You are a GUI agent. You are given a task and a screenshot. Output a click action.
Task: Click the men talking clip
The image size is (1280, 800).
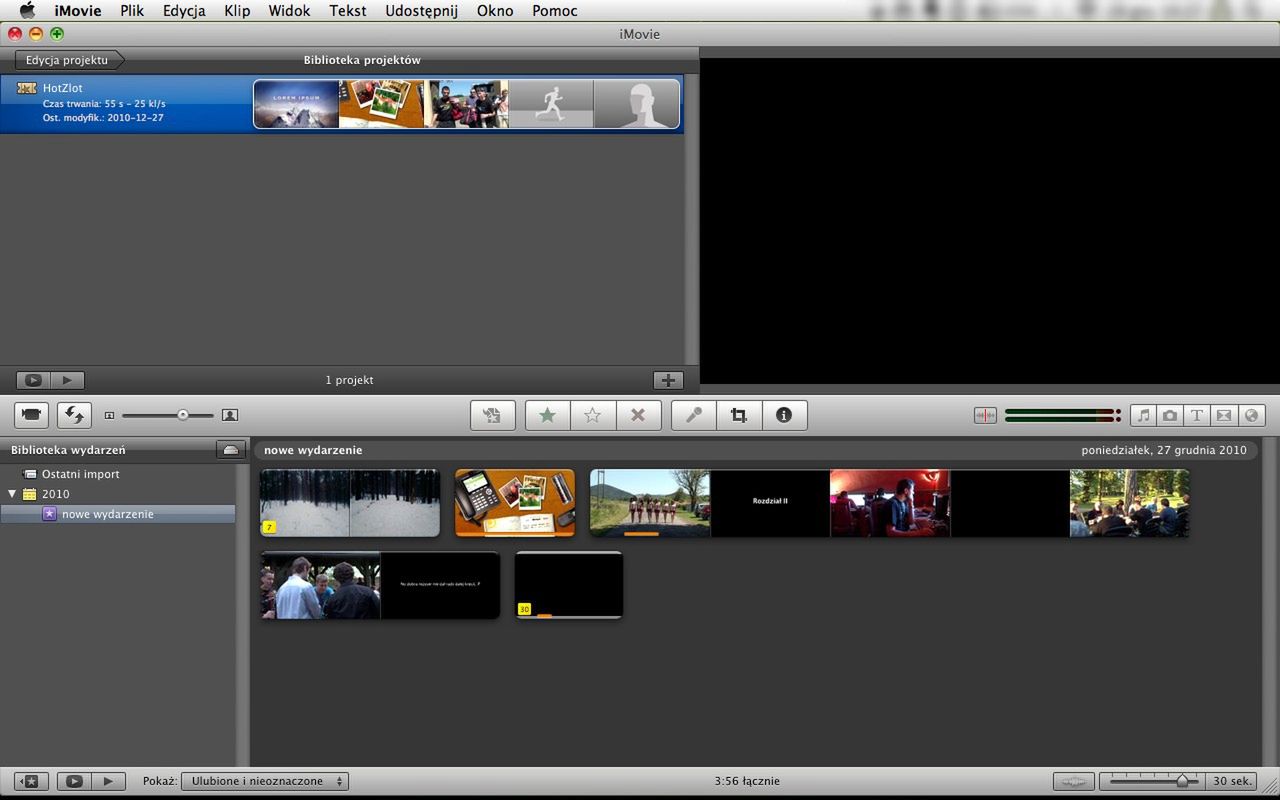tap(320, 585)
